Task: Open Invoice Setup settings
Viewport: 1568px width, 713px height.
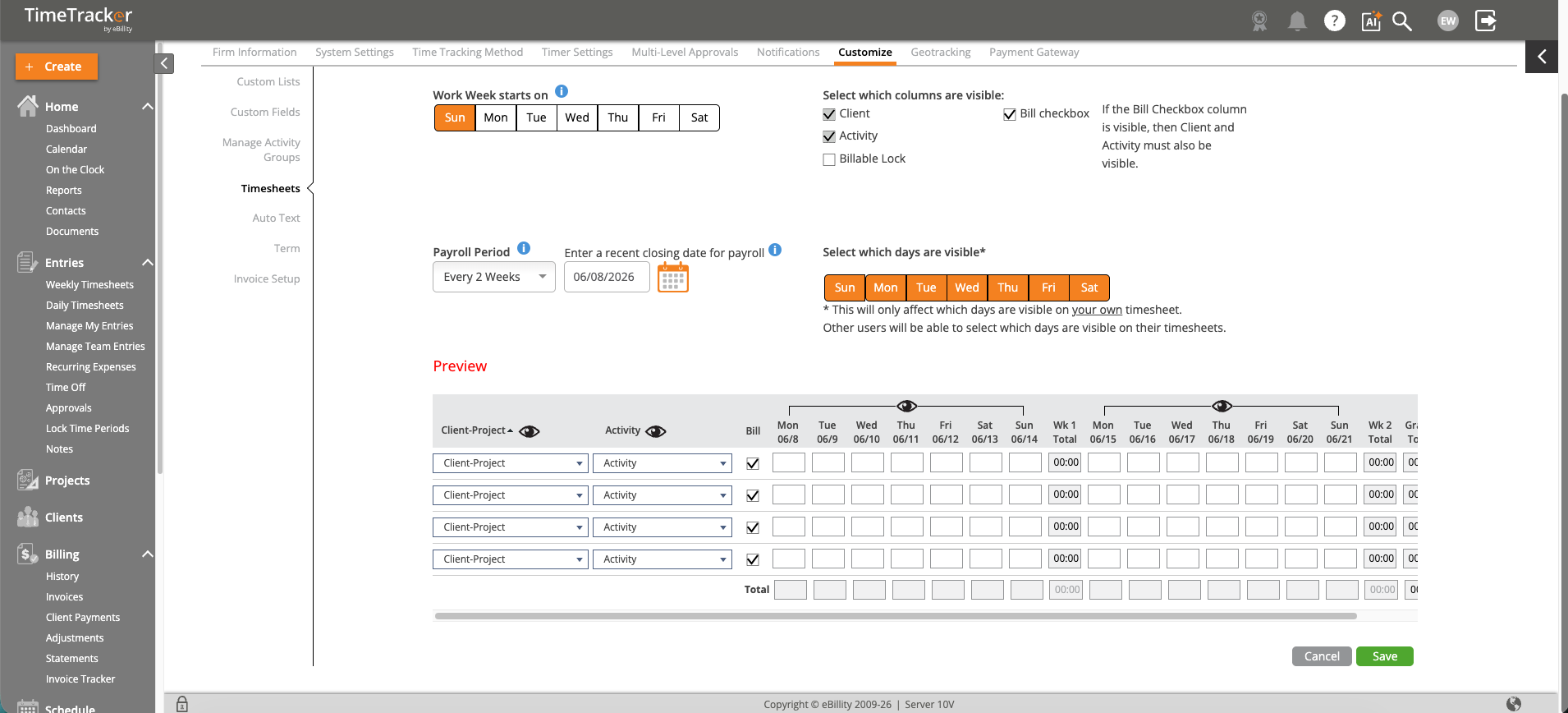Action: (267, 278)
